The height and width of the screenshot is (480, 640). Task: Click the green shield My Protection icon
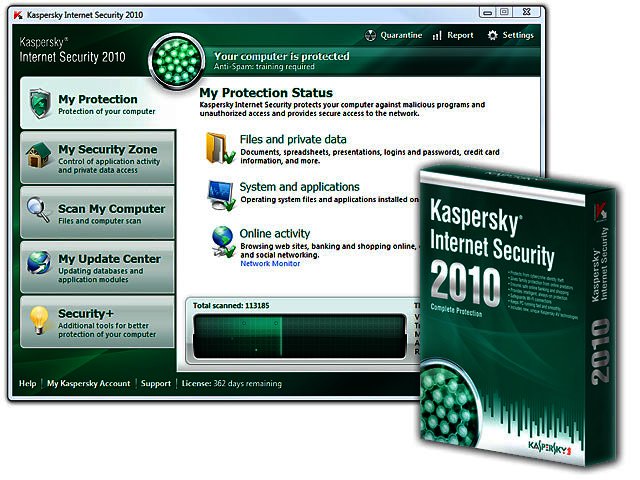[x=39, y=104]
